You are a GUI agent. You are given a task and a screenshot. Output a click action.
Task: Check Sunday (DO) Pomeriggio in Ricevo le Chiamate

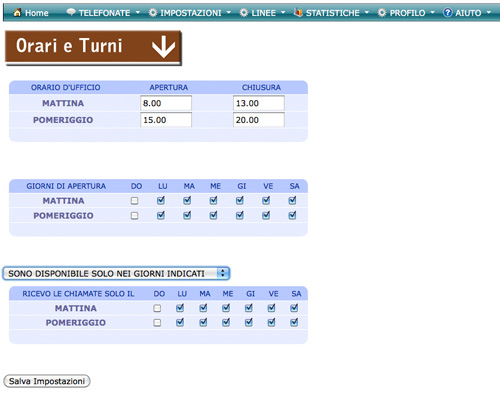pyautogui.click(x=157, y=323)
